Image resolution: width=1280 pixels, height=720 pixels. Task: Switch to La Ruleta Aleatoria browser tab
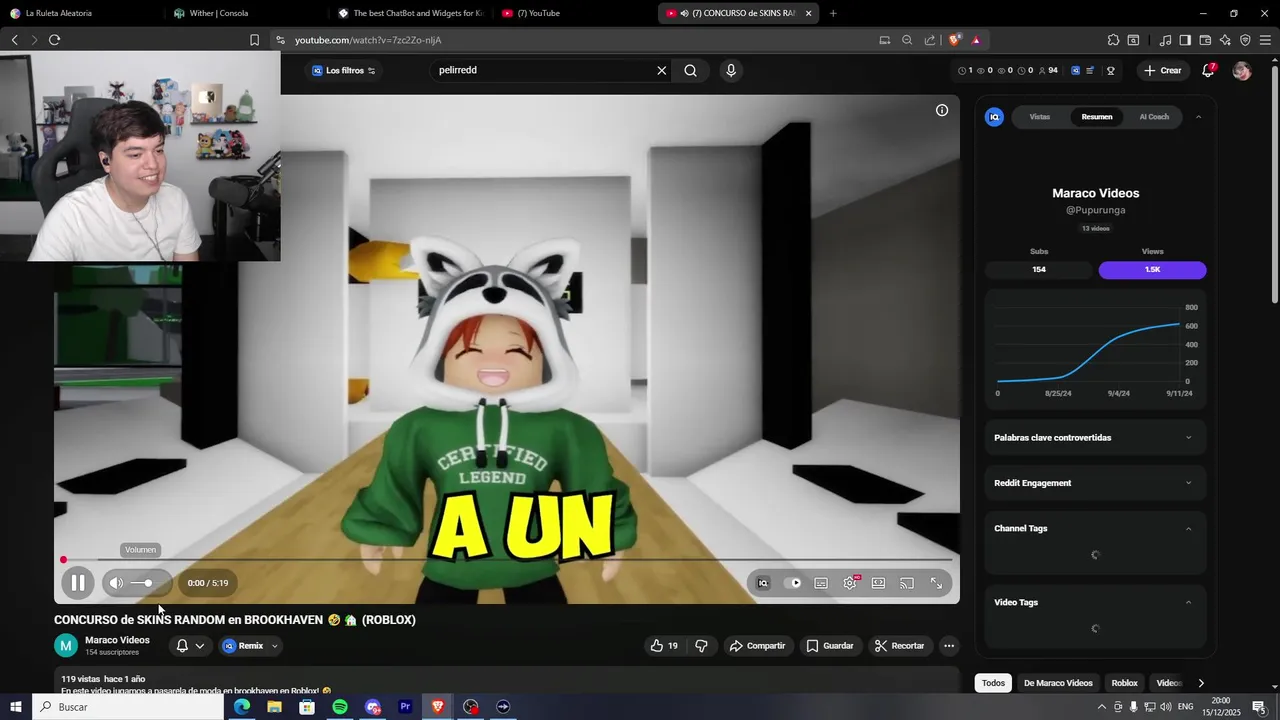point(79,13)
